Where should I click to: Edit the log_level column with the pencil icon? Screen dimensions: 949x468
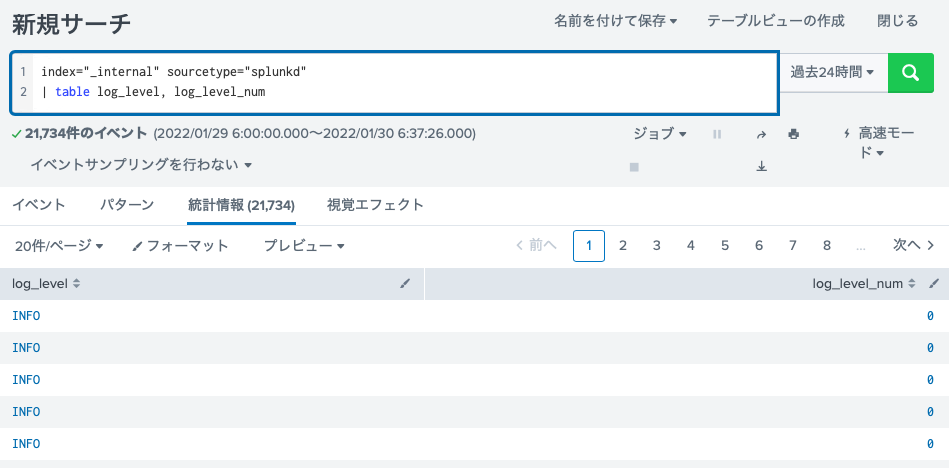[x=405, y=283]
